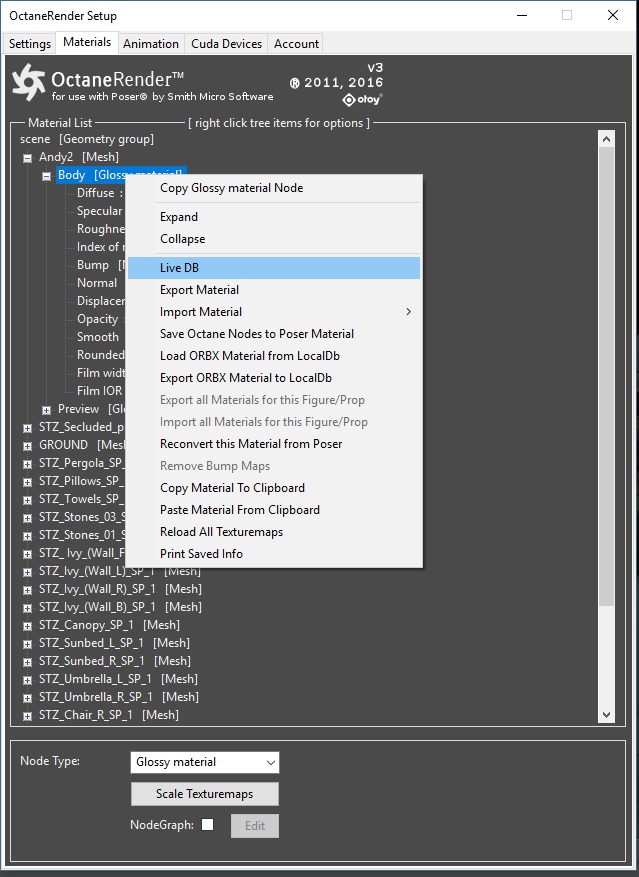Open the Animation tab
Screen dimensions: 639x877
[x=151, y=44]
